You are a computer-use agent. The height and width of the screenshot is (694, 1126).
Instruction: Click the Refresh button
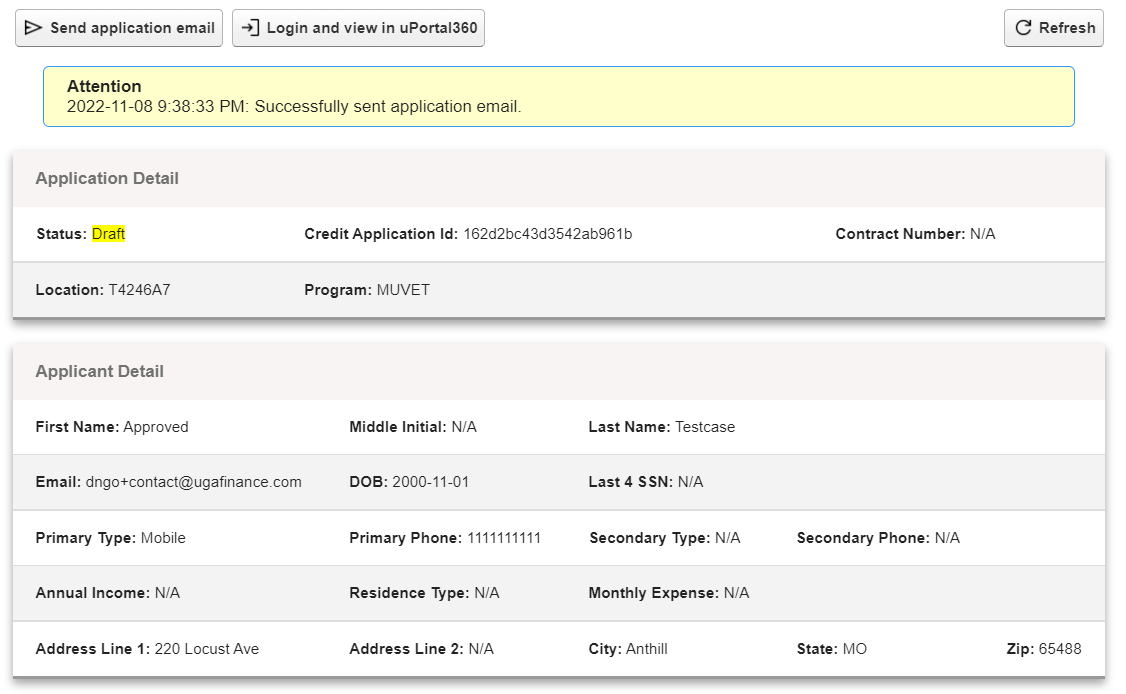pos(1053,28)
